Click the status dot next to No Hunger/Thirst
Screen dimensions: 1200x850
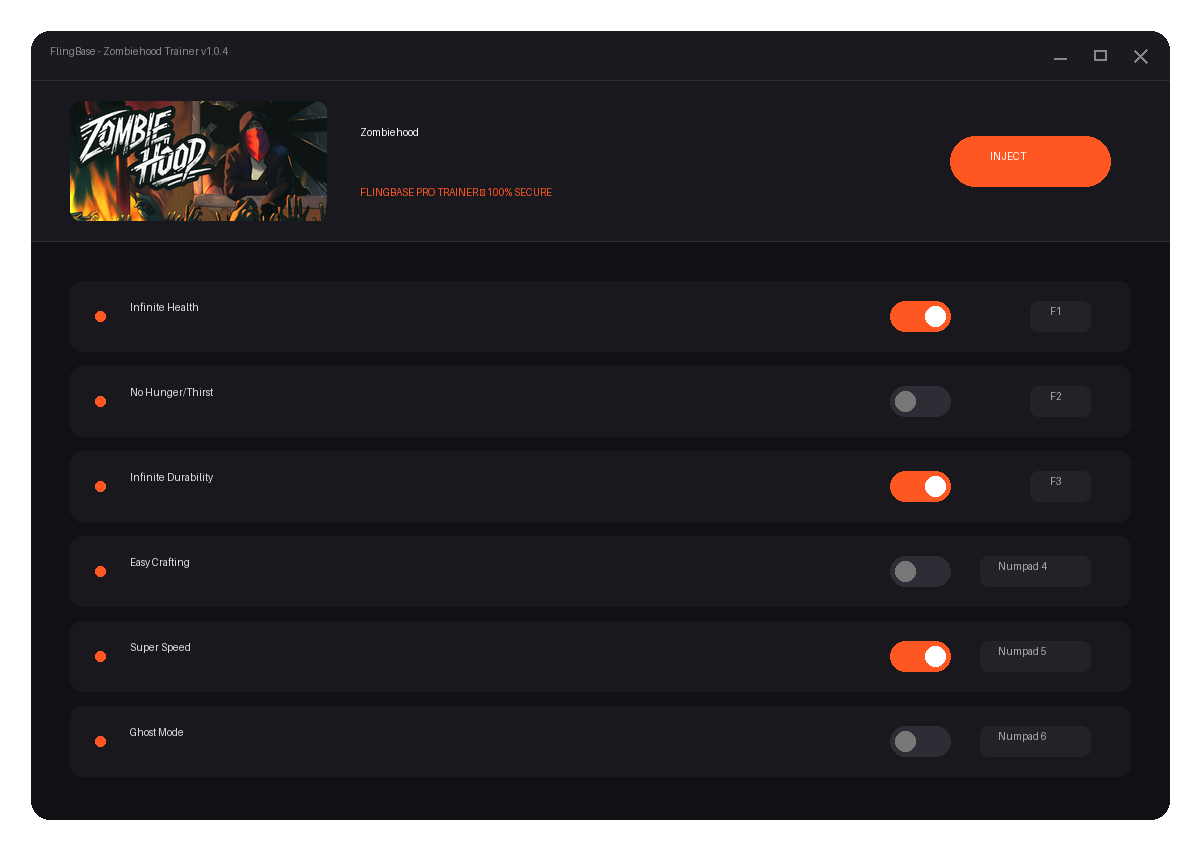pos(100,401)
